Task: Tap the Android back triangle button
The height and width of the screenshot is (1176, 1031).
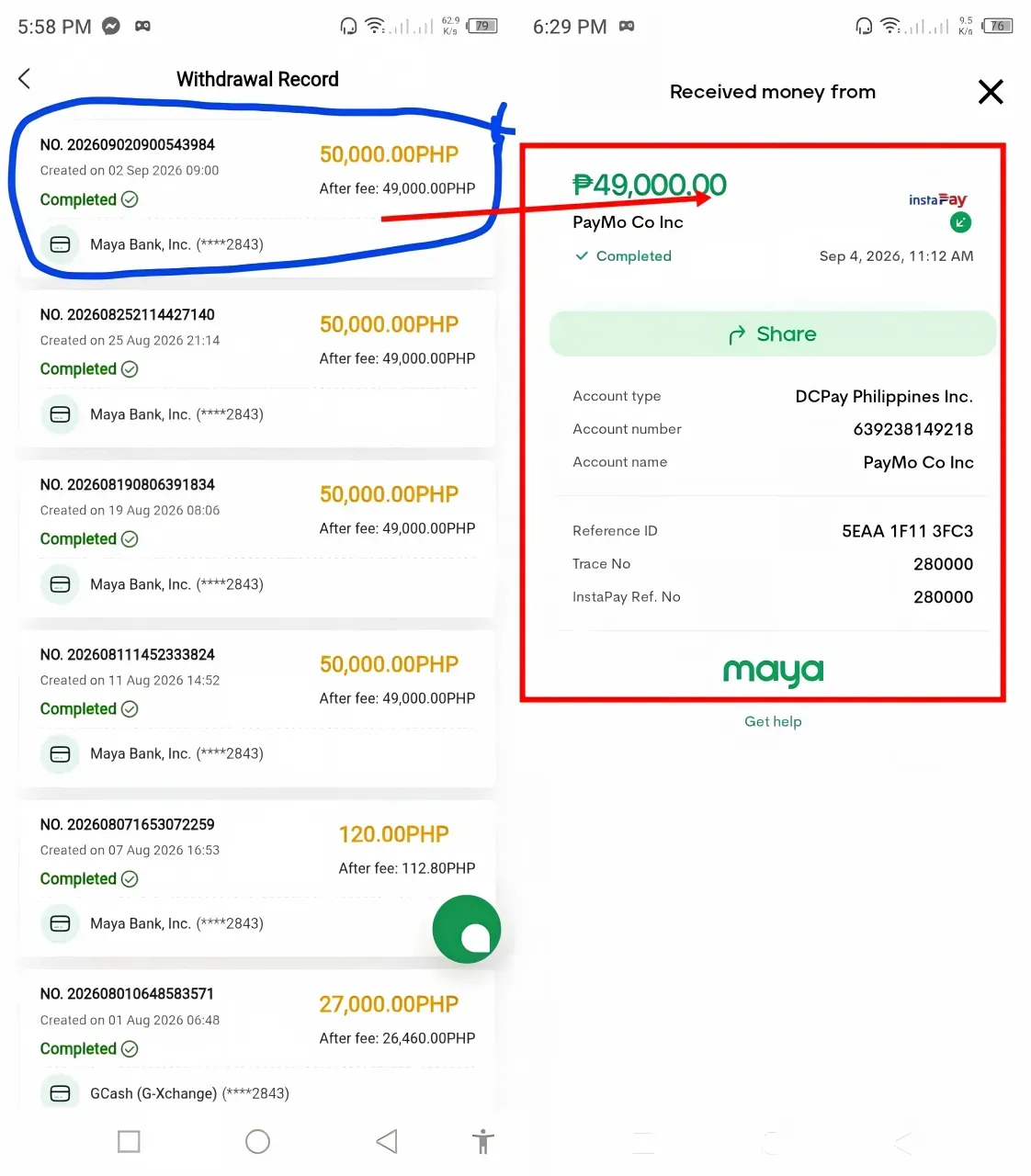Action: tap(387, 1141)
